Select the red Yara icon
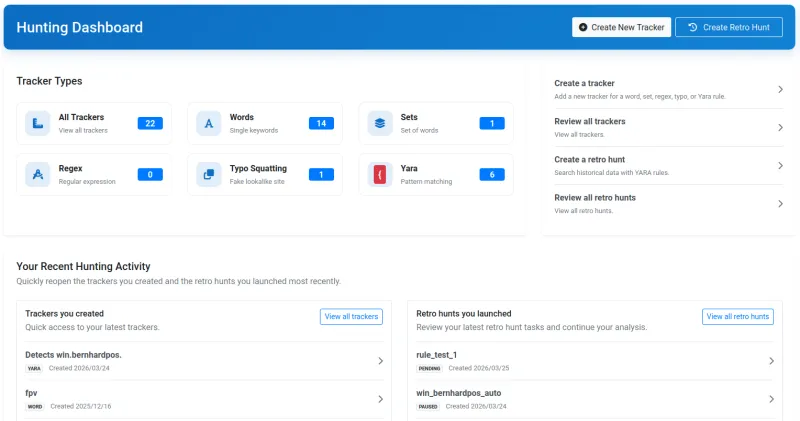 380,175
